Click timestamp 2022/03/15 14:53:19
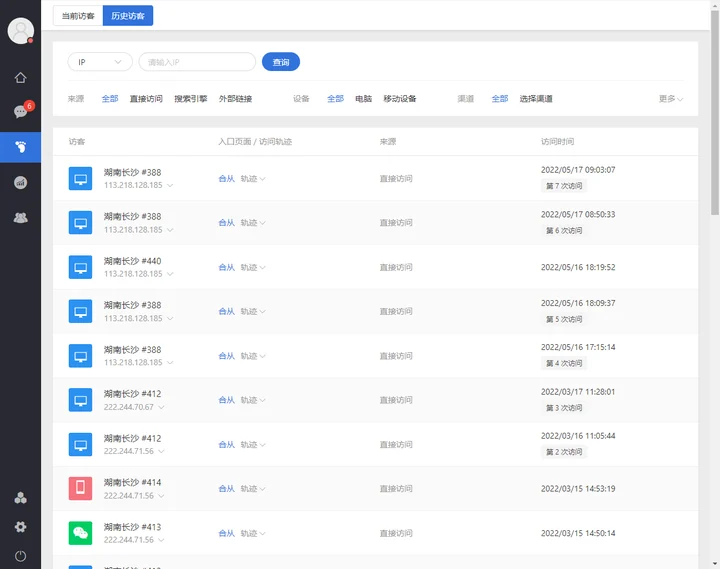The image size is (720, 569). (x=578, y=489)
